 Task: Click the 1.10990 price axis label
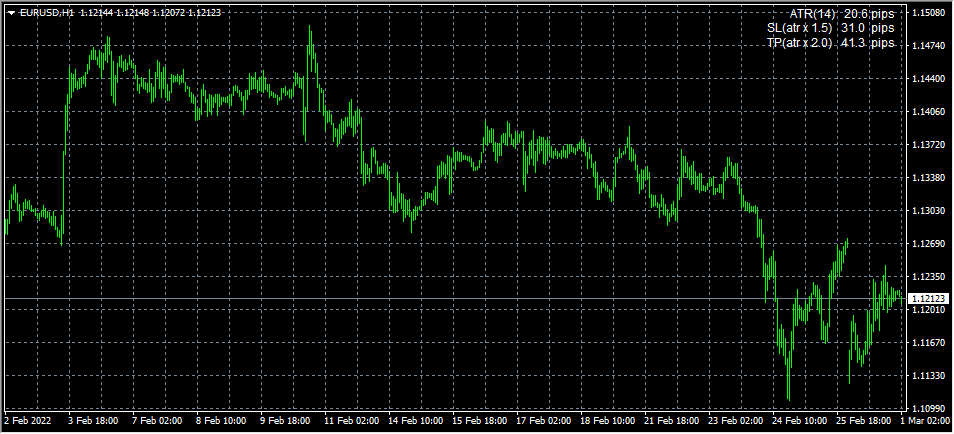click(x=928, y=408)
